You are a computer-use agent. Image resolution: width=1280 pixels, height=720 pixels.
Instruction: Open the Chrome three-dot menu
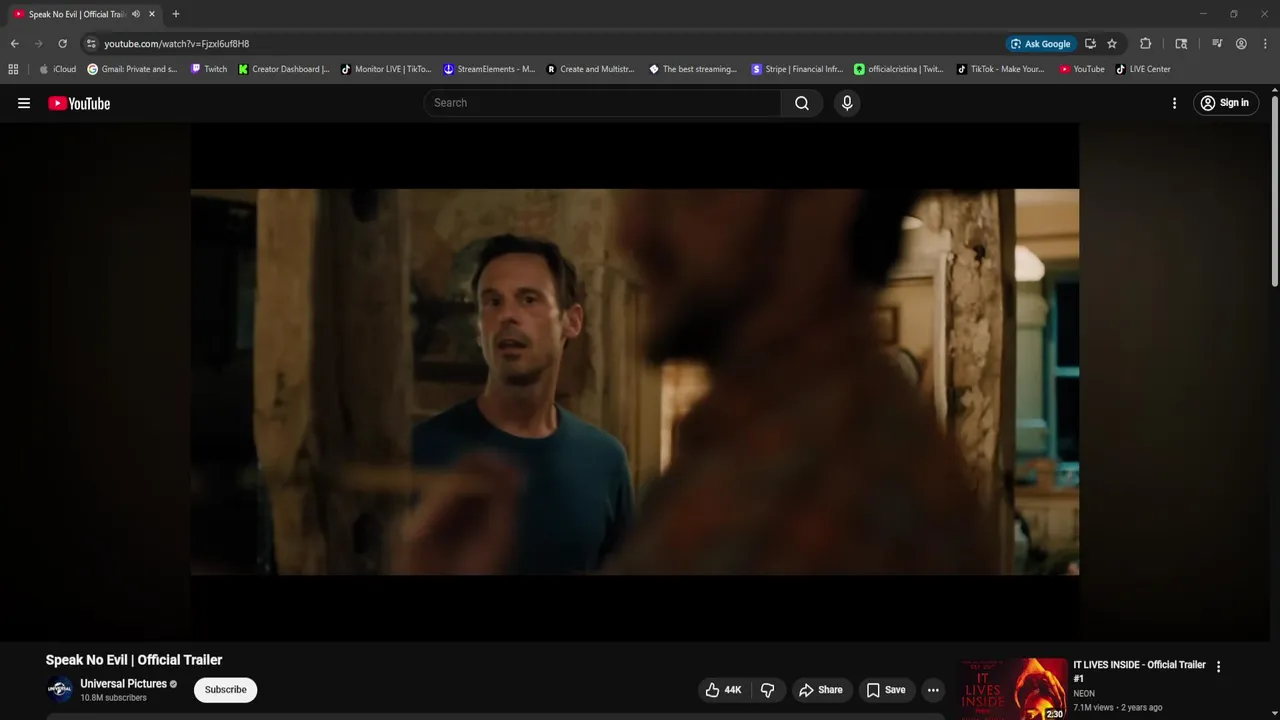[1265, 44]
